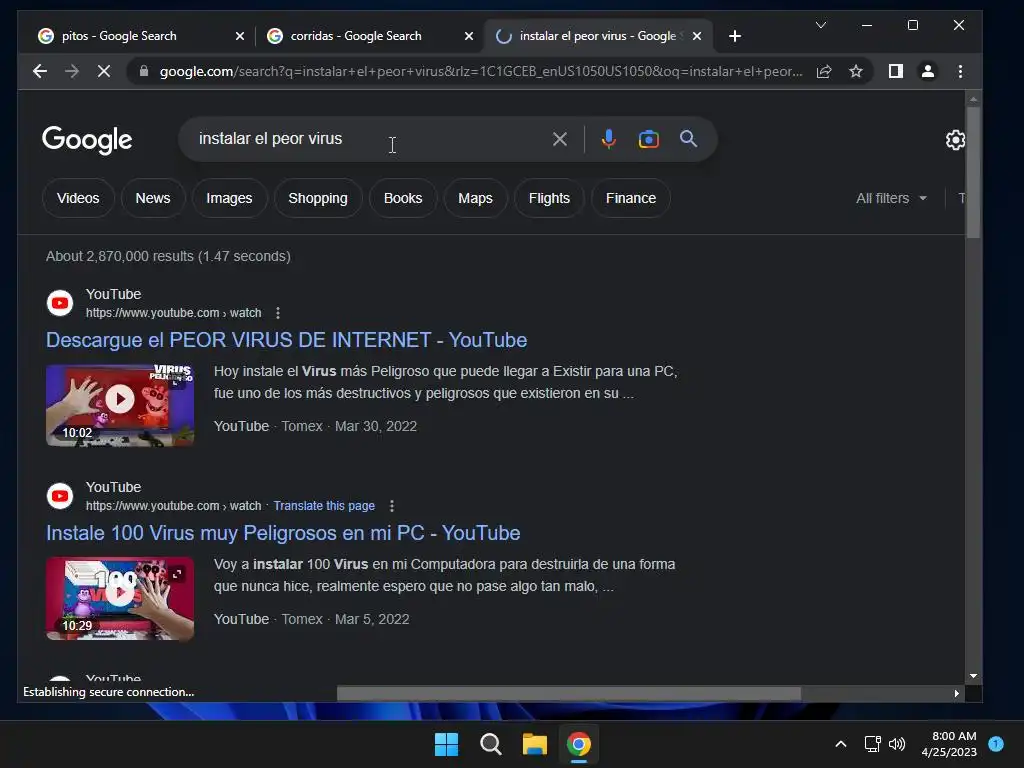Open Instale 100 Virus muy Peligrosos result
Image resolution: width=1024 pixels, height=768 pixels.
tap(283, 533)
